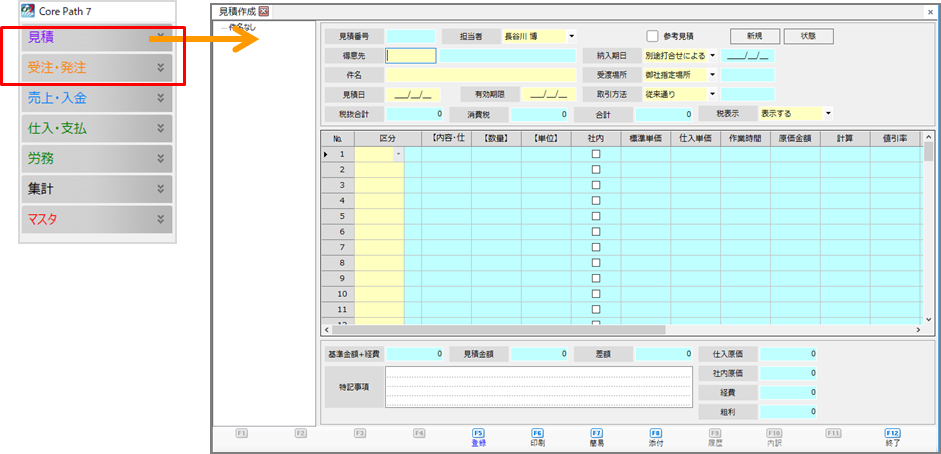Click the row 1 record selector arrow
This screenshot has height=454, width=941.
[x=325, y=154]
